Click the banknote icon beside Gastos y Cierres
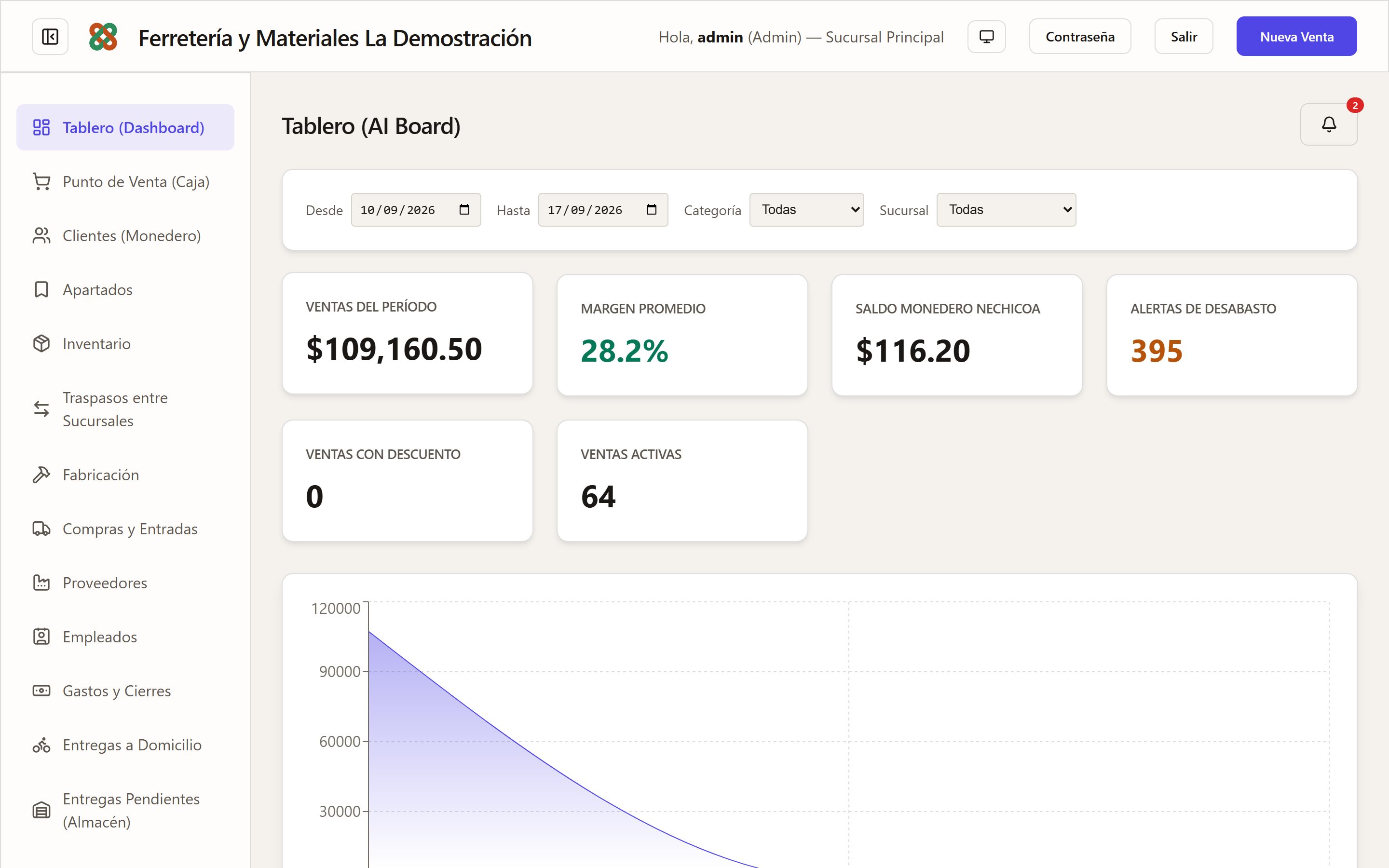The width and height of the screenshot is (1389, 868). 41,691
